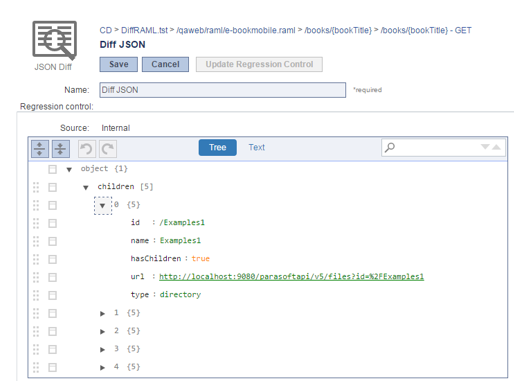
Task: Switch to the Text view tab
Action: 256,147
